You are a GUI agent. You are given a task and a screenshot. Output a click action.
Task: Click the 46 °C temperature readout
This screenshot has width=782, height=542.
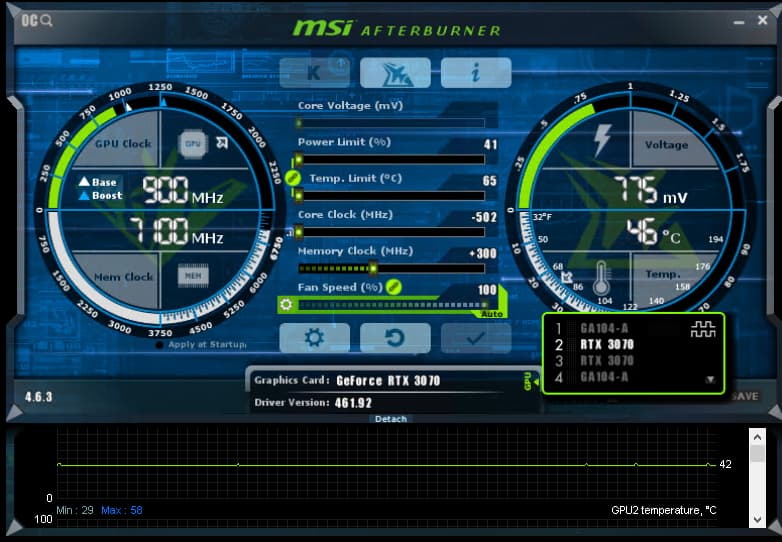point(653,232)
